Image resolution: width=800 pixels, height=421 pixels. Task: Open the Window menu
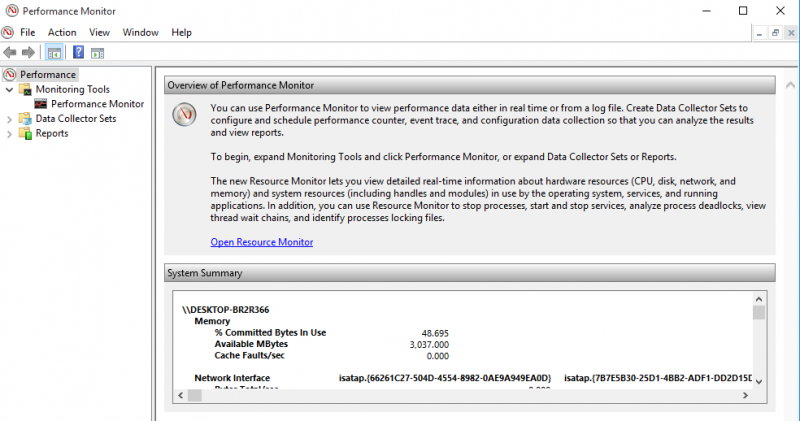(140, 32)
